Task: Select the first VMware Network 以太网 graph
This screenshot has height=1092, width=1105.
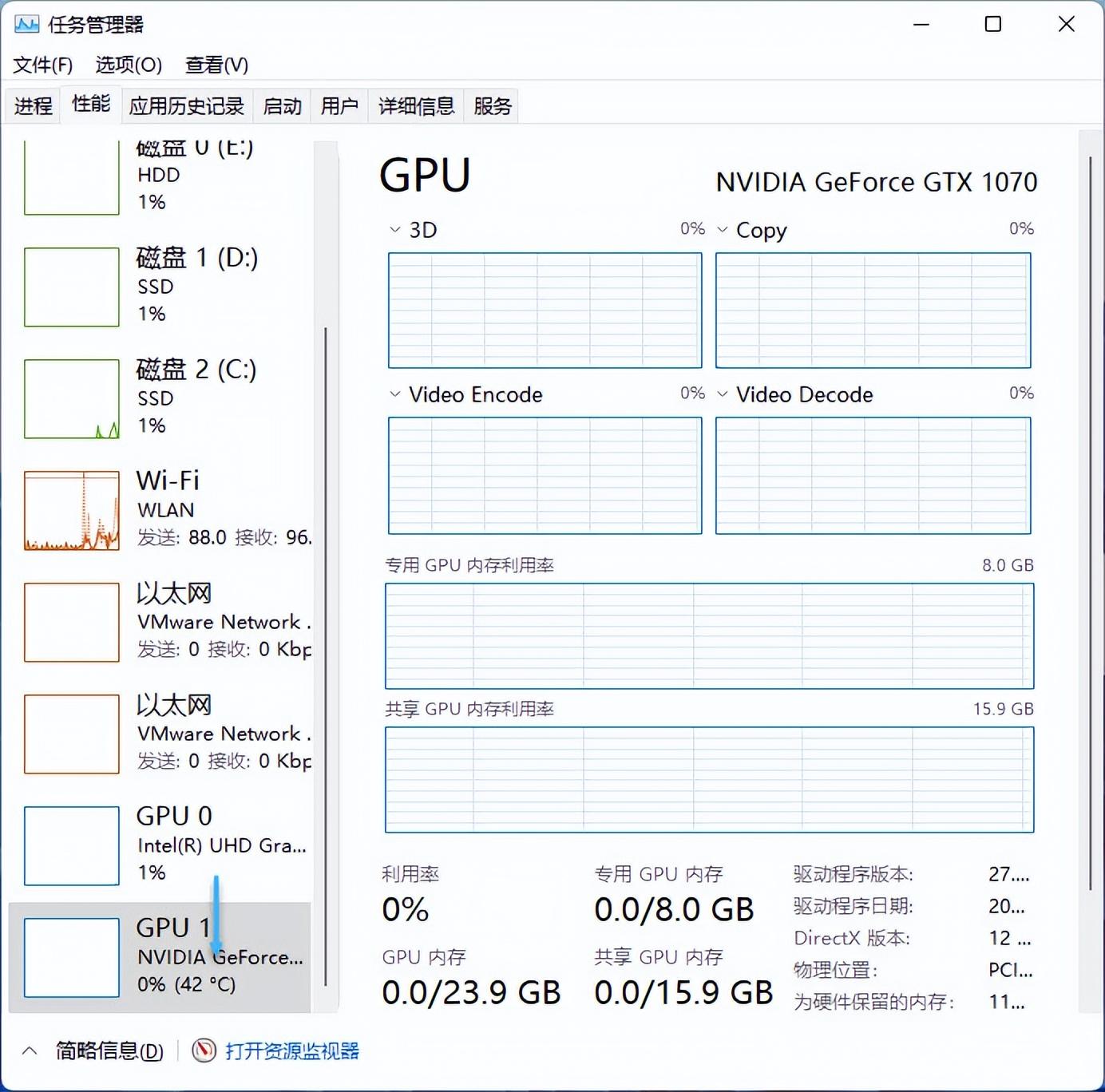Action: click(x=71, y=623)
